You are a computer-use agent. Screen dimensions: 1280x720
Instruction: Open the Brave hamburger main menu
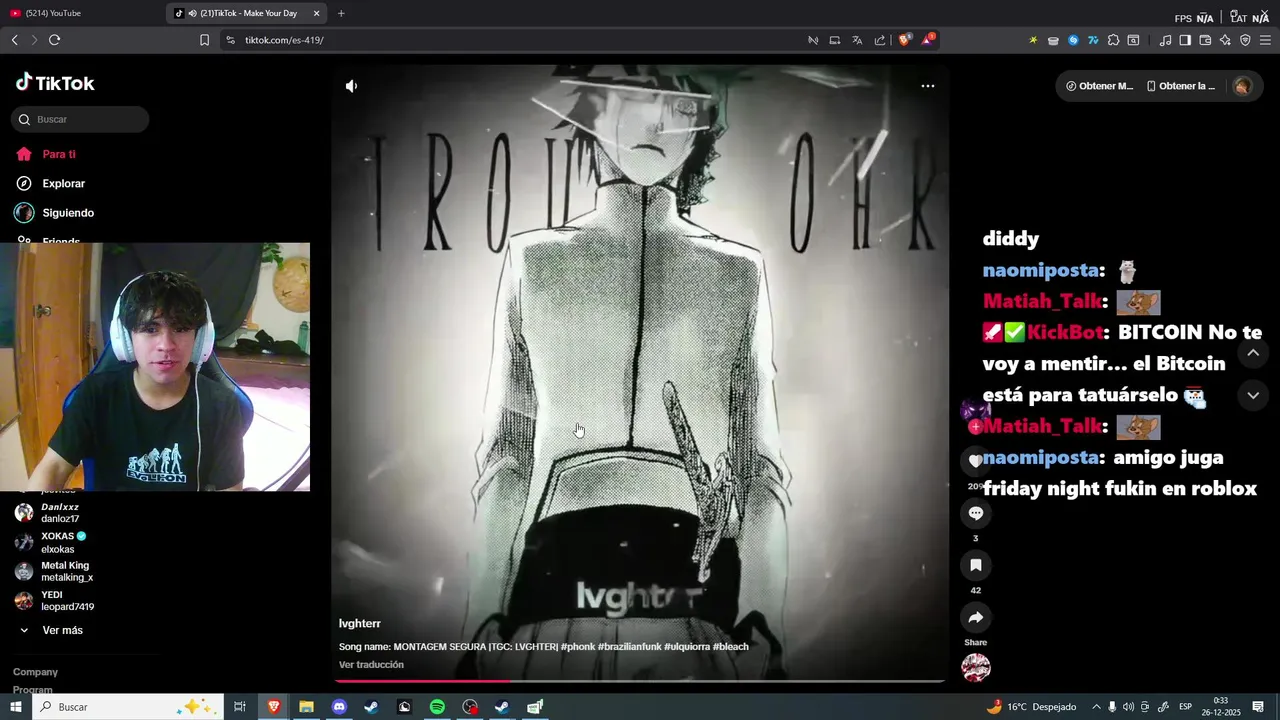click(x=1265, y=40)
